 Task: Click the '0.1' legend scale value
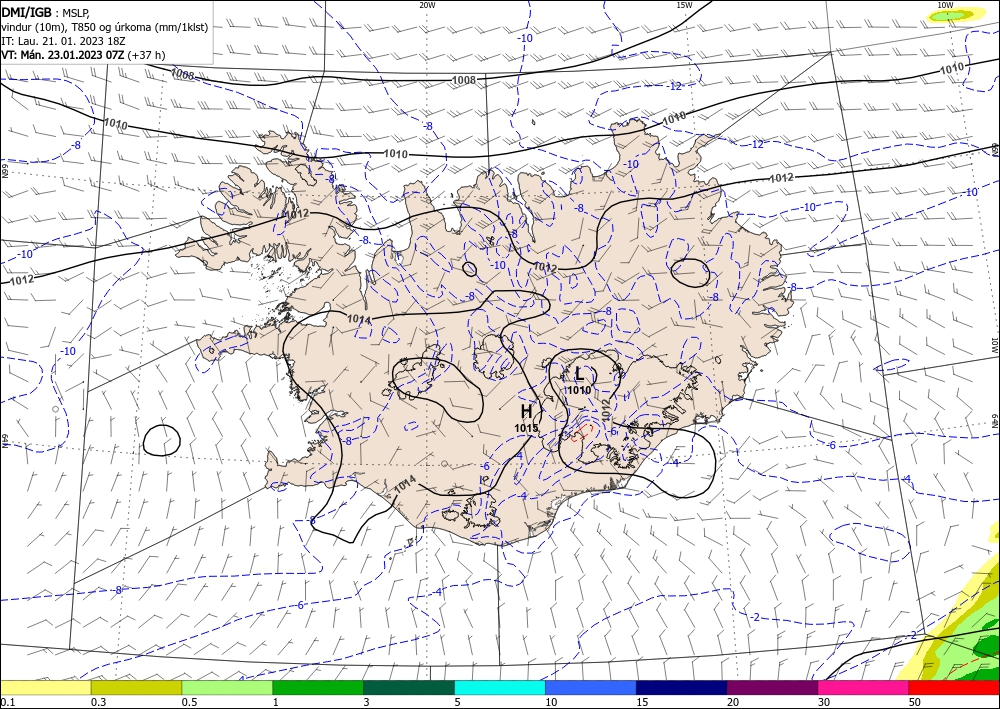(x=8, y=702)
